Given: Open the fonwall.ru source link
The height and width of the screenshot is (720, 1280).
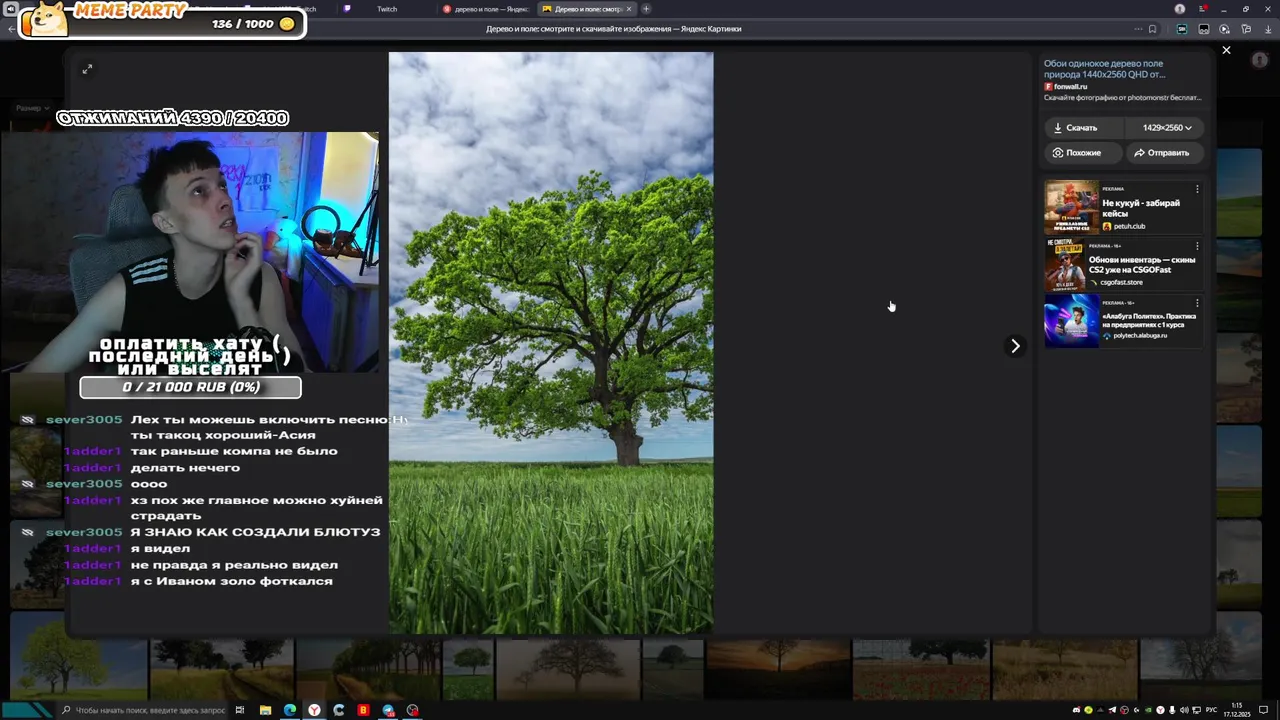Looking at the screenshot, I should click(1066, 87).
